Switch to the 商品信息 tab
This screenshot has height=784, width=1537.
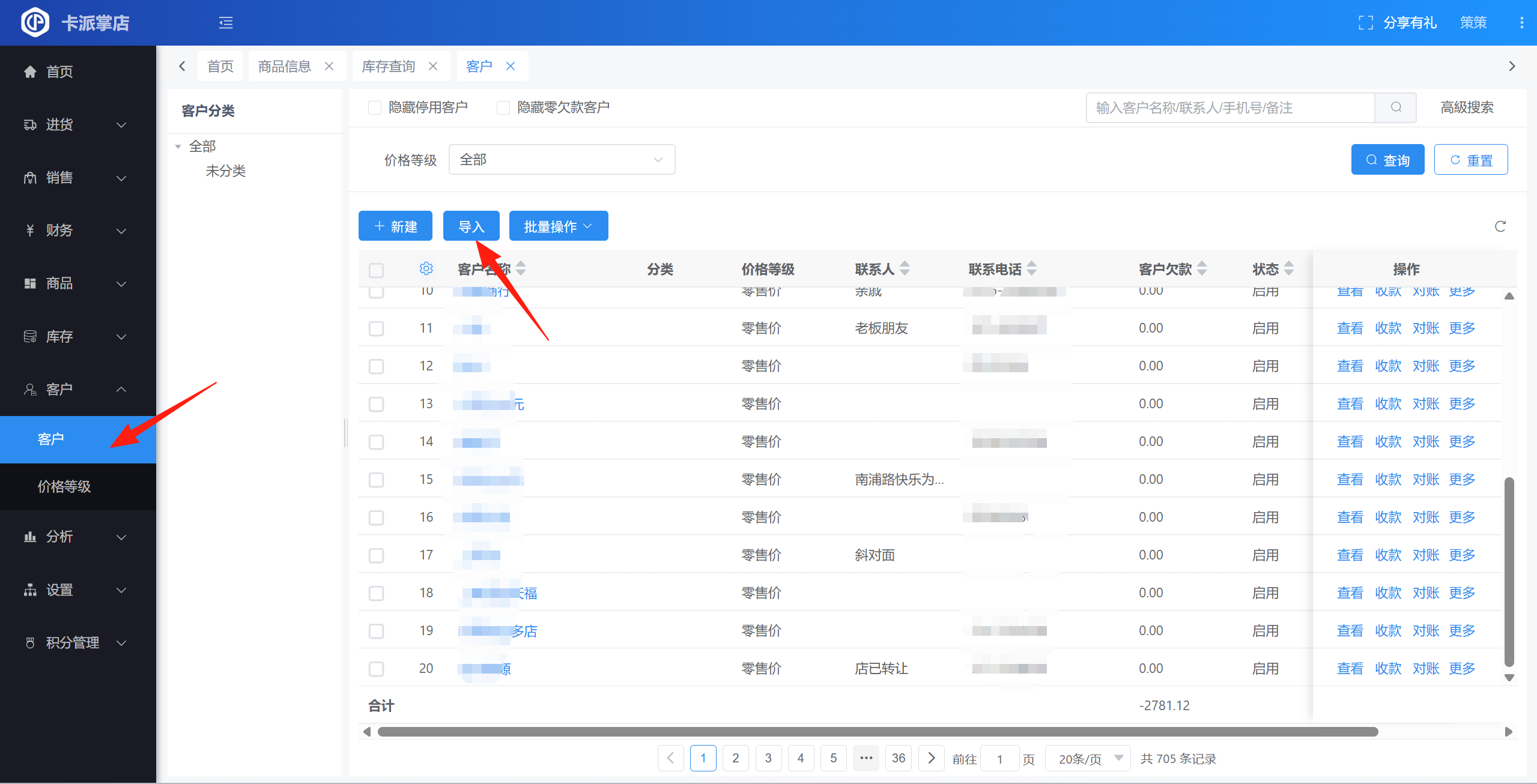click(285, 66)
